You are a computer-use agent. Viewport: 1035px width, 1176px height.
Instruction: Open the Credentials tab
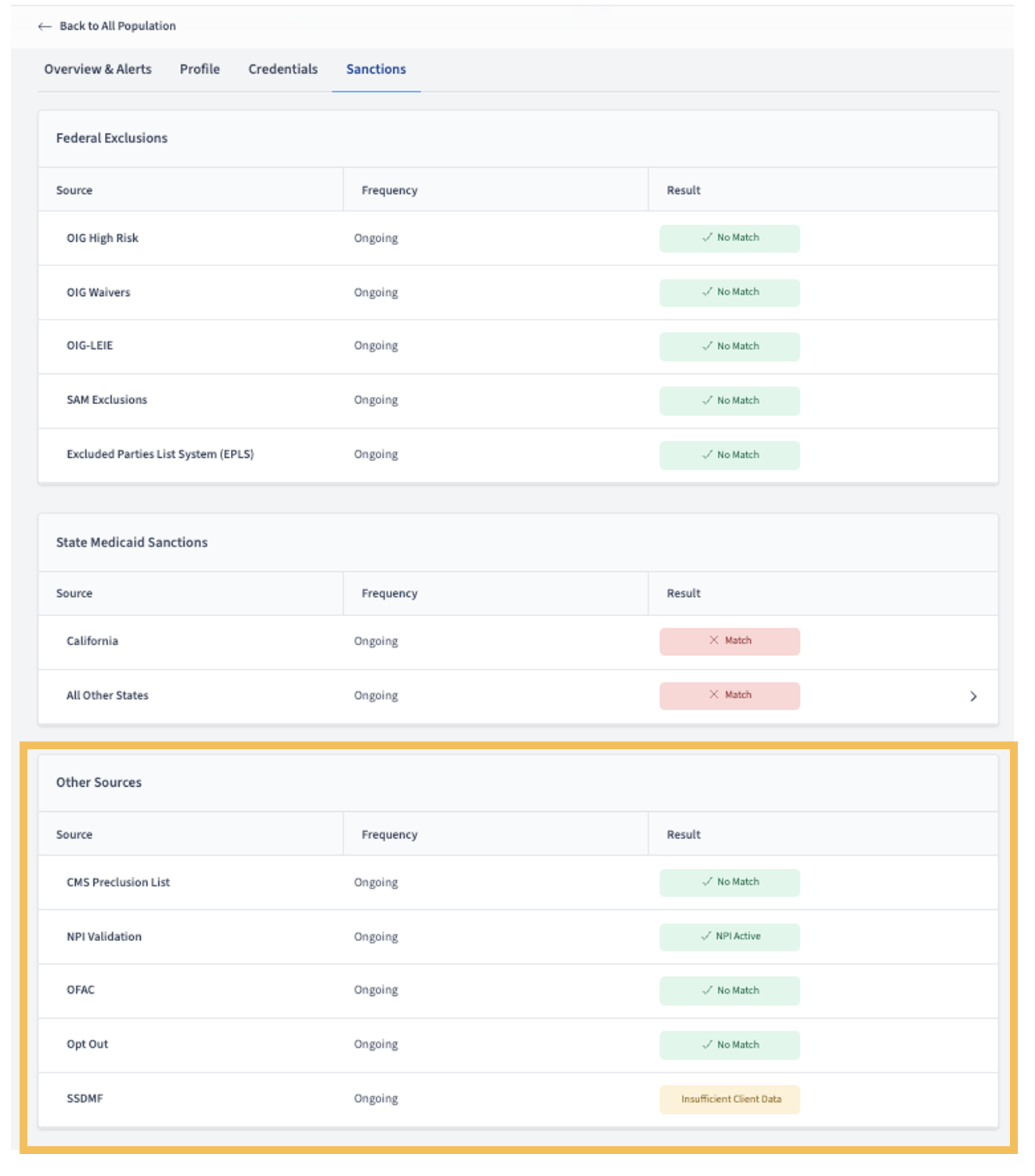283,69
